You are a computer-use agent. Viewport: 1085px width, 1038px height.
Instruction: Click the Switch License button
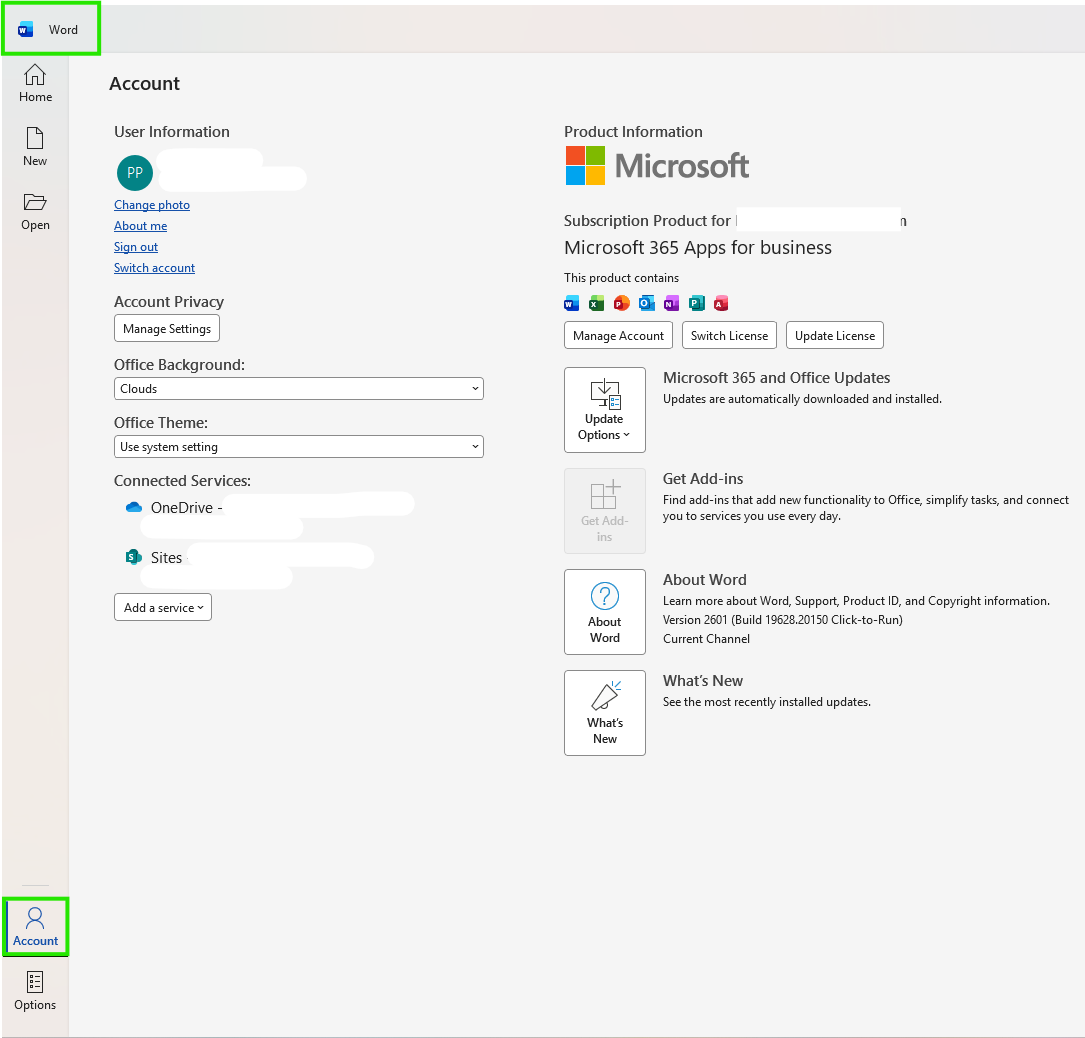pos(729,335)
